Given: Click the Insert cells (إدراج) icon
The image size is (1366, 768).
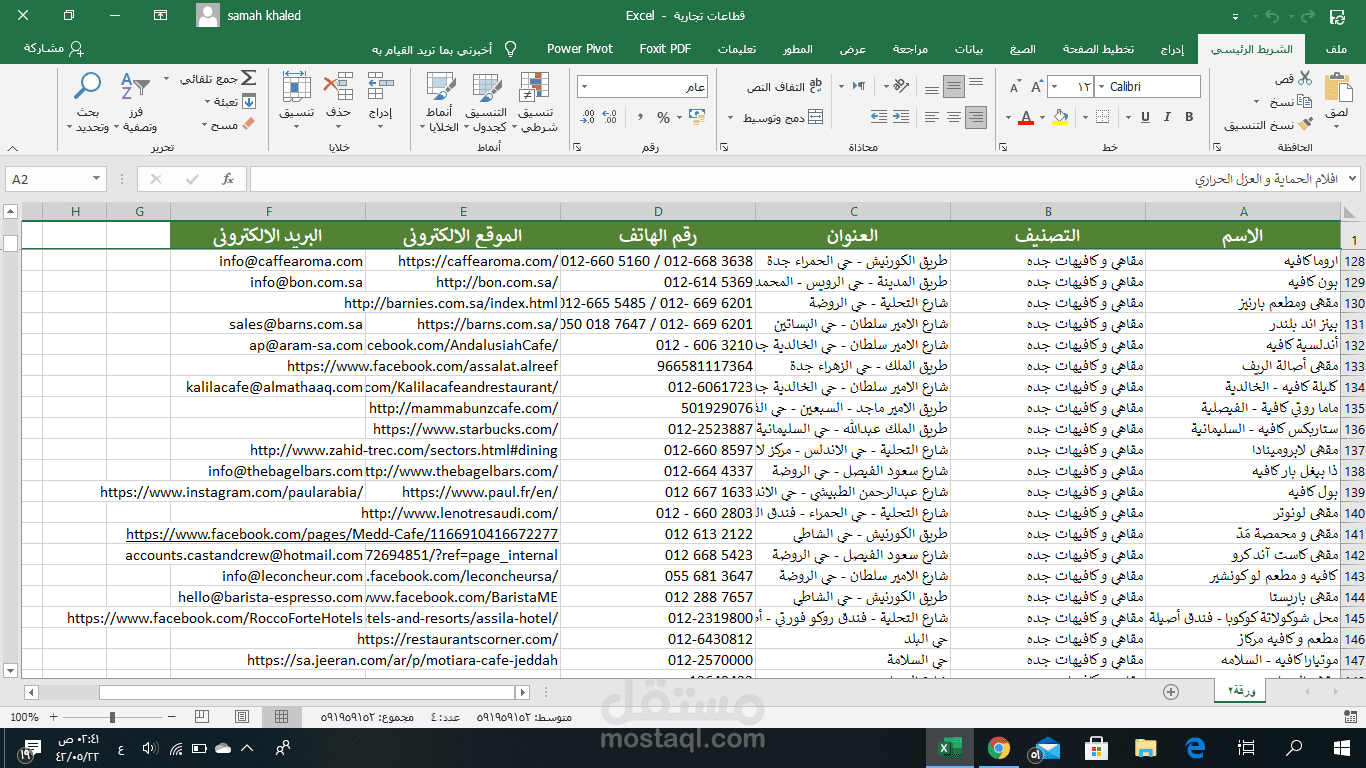Looking at the screenshot, I should point(381,87).
